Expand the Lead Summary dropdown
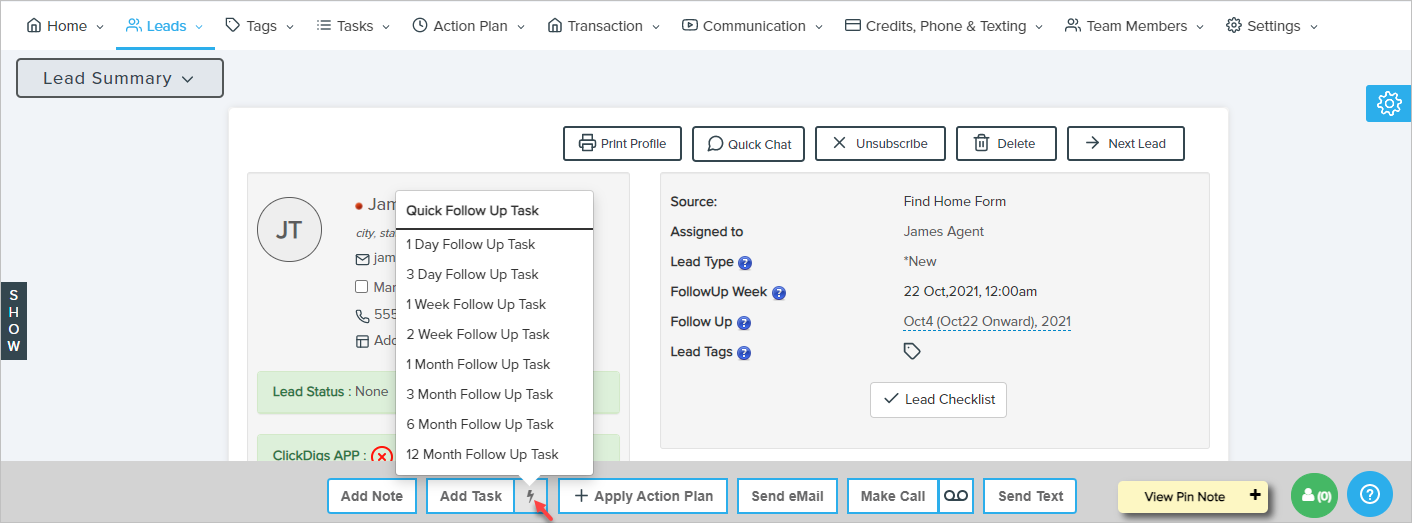Image resolution: width=1412 pixels, height=523 pixels. (119, 78)
